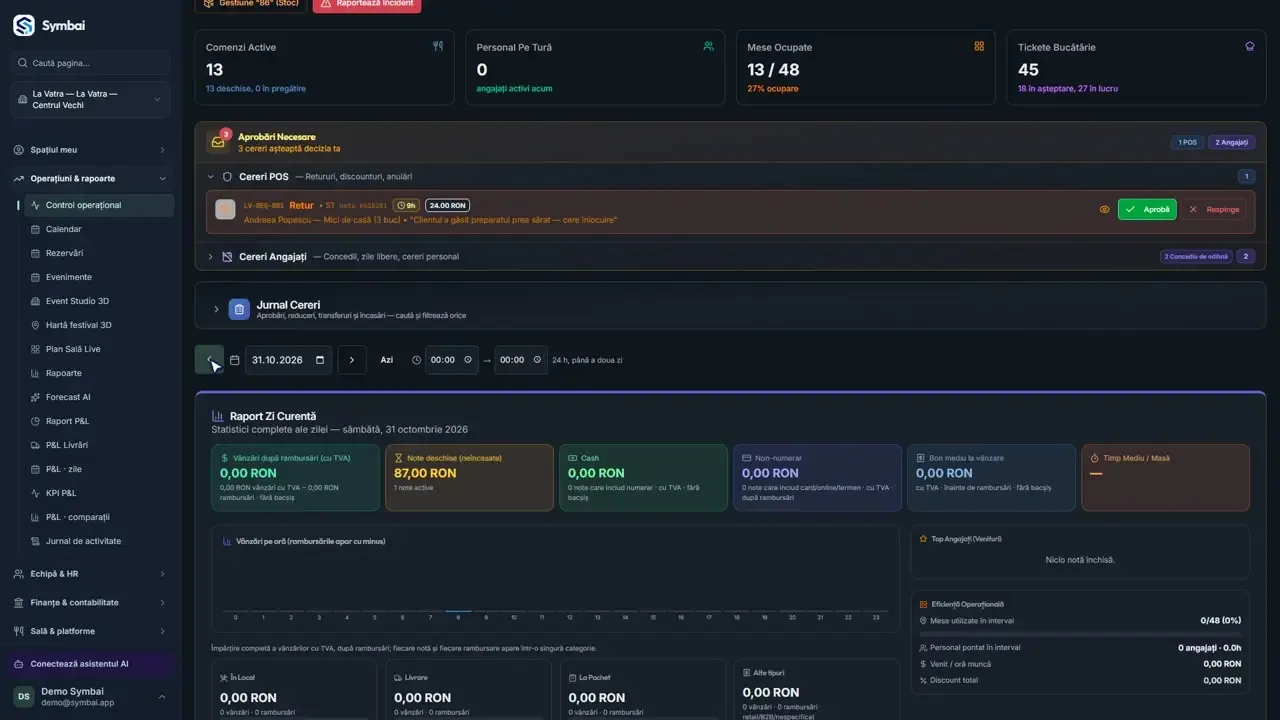Click the Raport P&L sidebar icon
This screenshot has width=1280, height=720.
click(35, 421)
